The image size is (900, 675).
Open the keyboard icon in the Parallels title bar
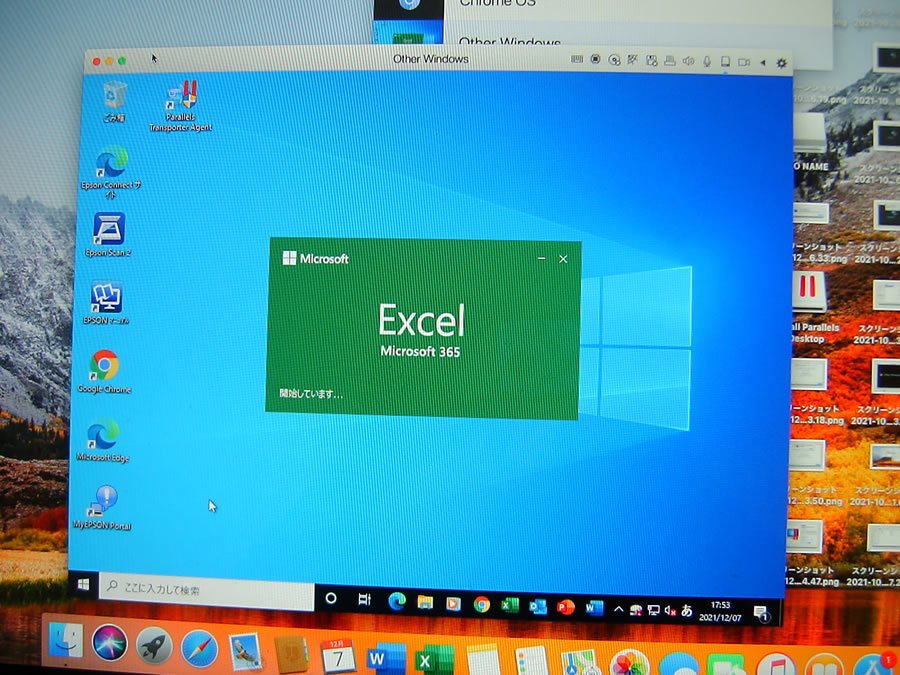click(x=577, y=59)
